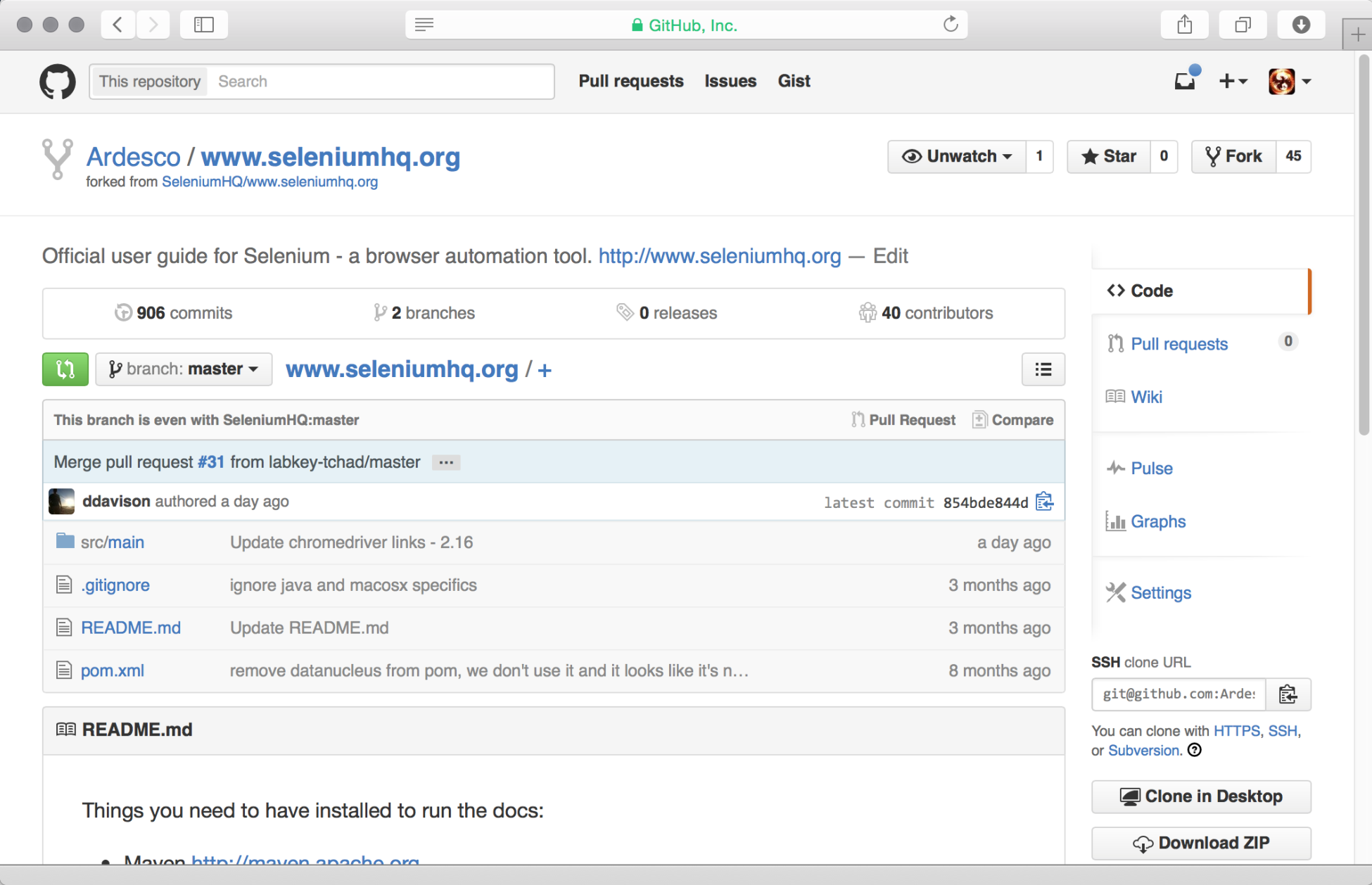This screenshot has width=1372, height=885.
Task: Open a new Safari tab
Action: [x=1357, y=34]
